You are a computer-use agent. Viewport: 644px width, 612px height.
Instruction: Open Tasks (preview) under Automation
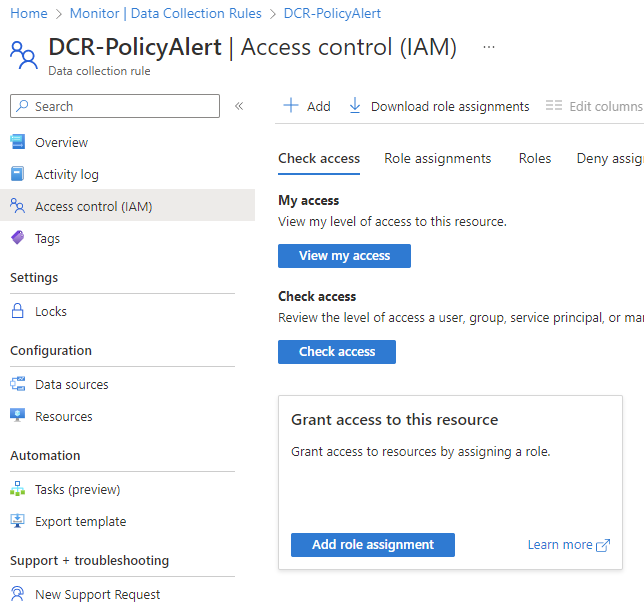click(77, 490)
